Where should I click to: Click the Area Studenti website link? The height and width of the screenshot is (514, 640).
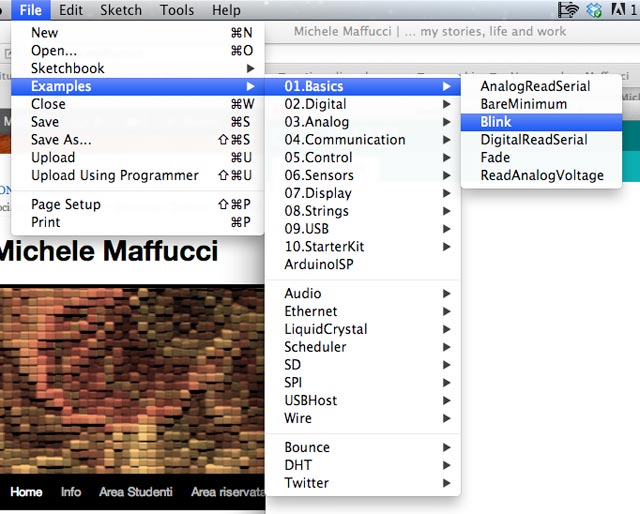pos(136,492)
